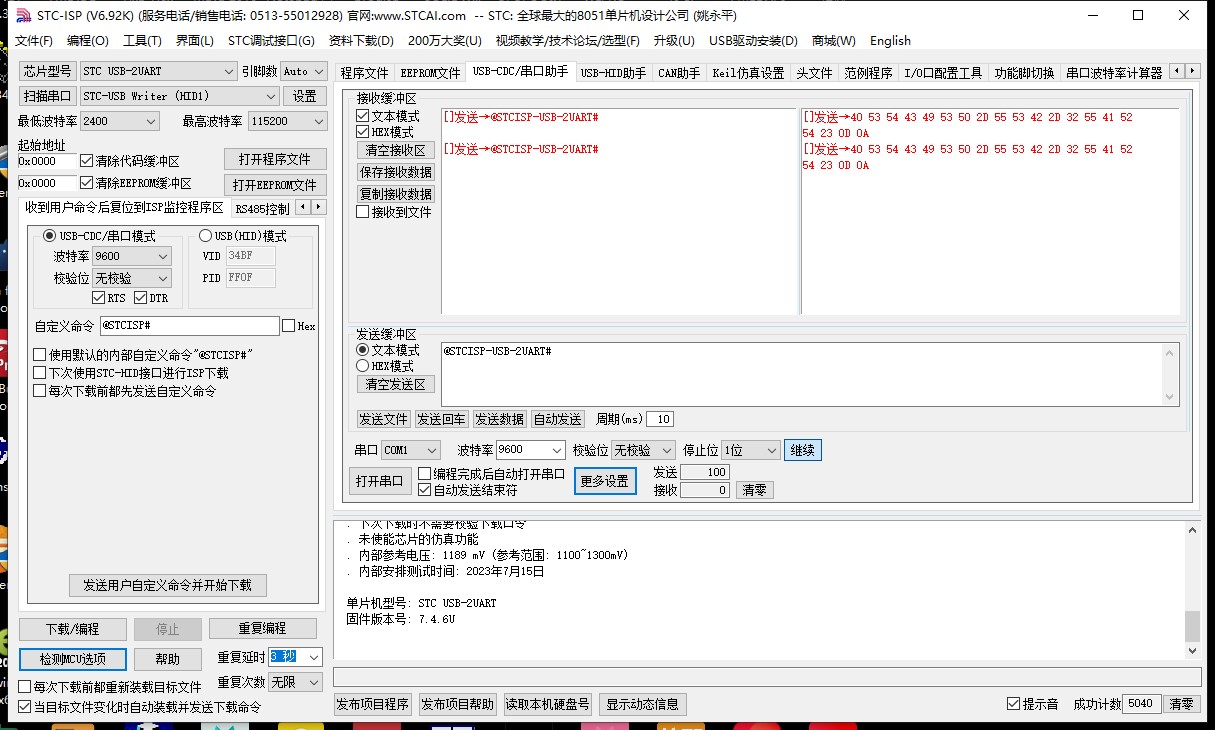Expand the 停止位 1位 dropdown
Viewport: 1215px width, 730px height.
click(771, 450)
